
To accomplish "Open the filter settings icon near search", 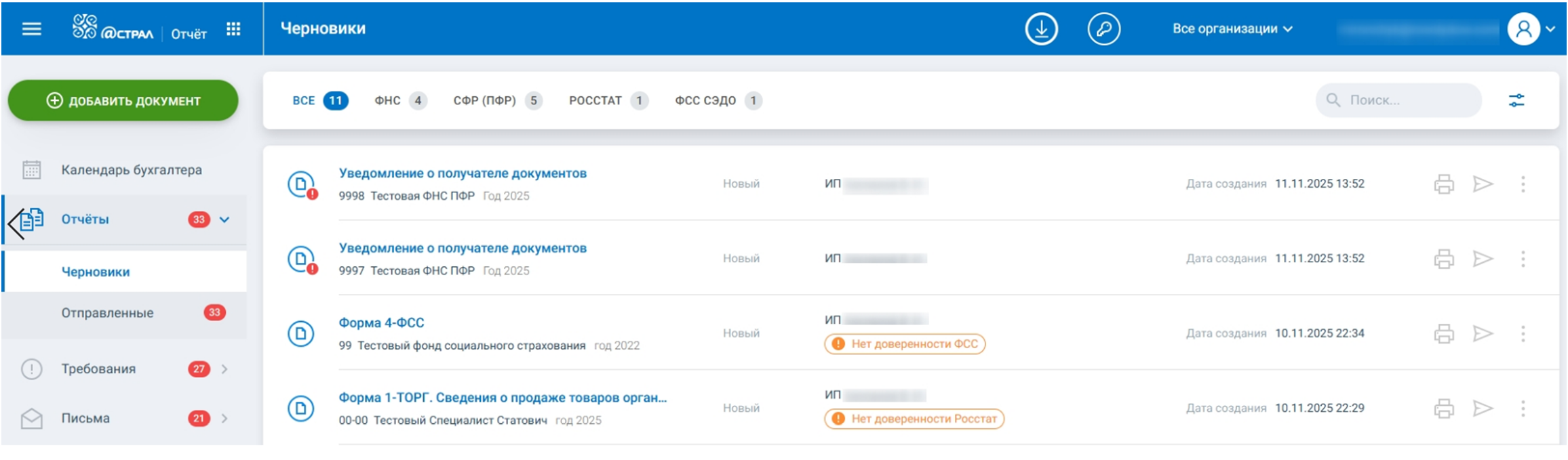I will tap(1516, 101).
